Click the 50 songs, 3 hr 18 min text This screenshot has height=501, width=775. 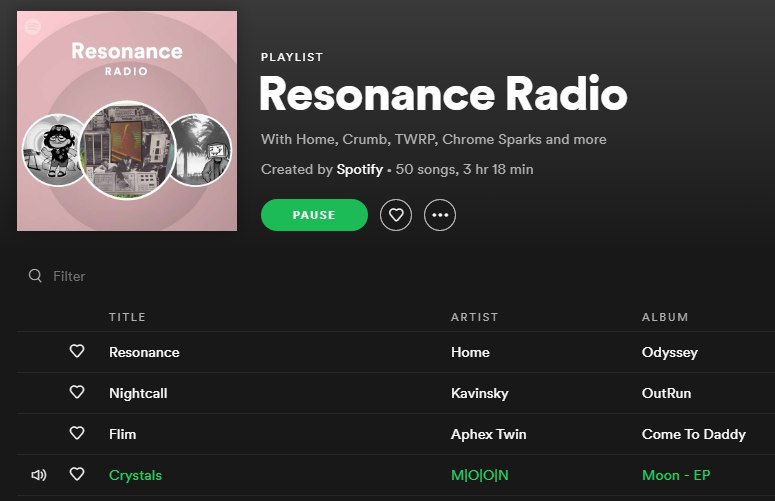(x=464, y=169)
